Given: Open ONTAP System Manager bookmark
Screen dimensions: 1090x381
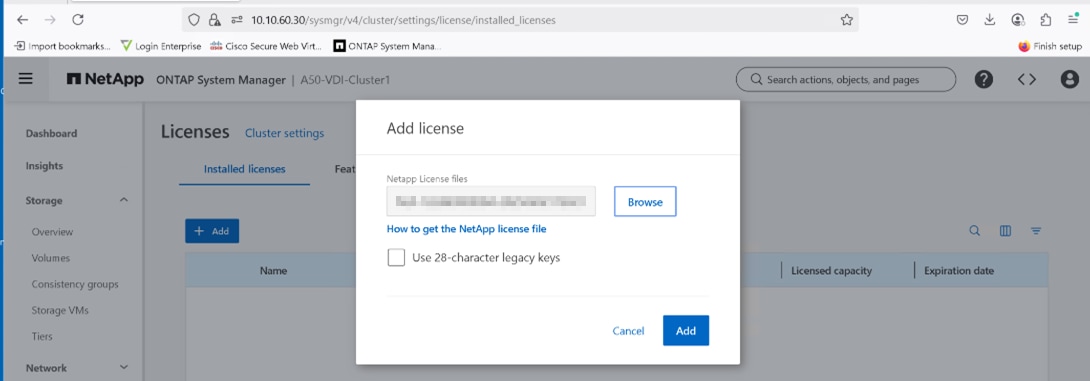Looking at the screenshot, I should point(387,47).
